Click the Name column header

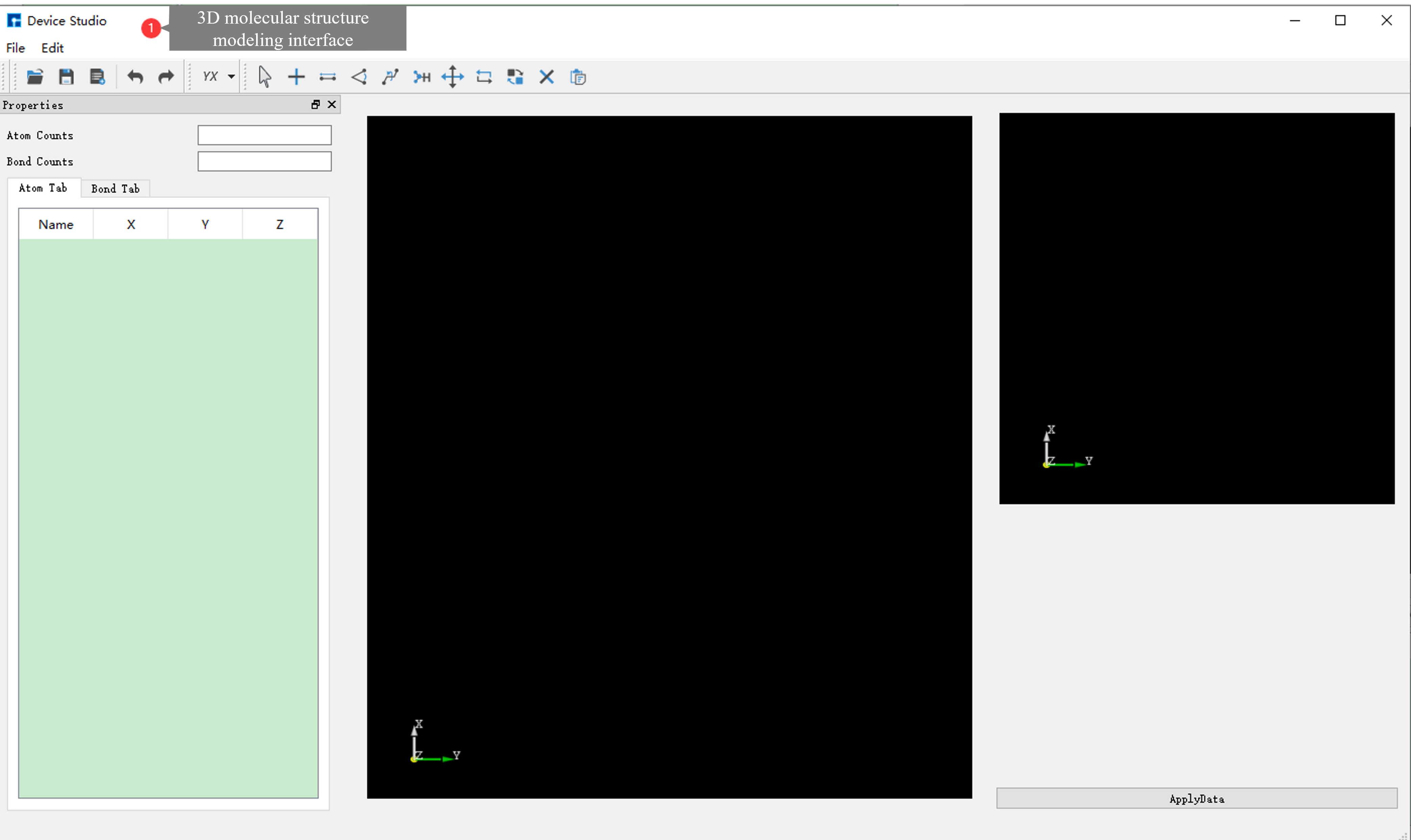[x=56, y=224]
